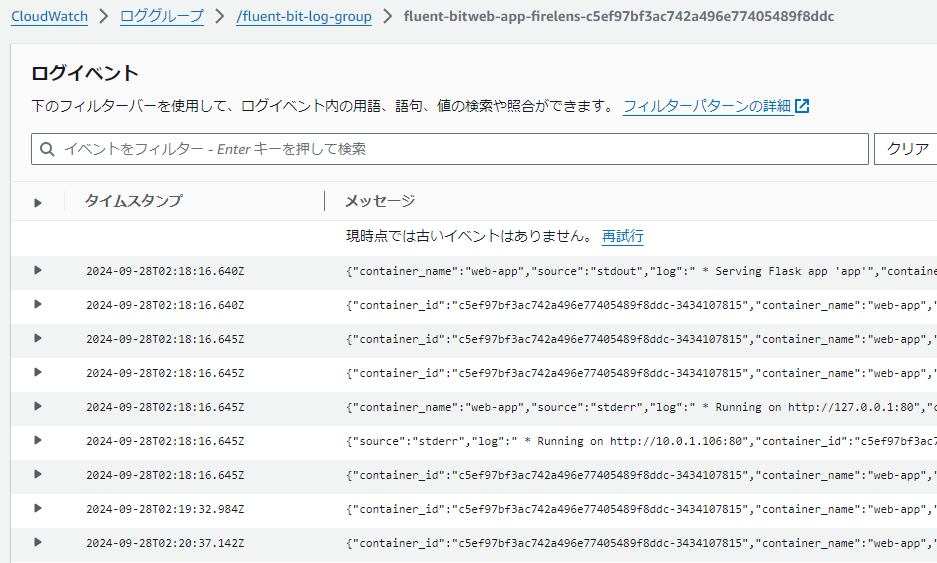The height and width of the screenshot is (563, 937).
Task: Focus the イベントをフィルター search field
Action: click(x=449, y=149)
